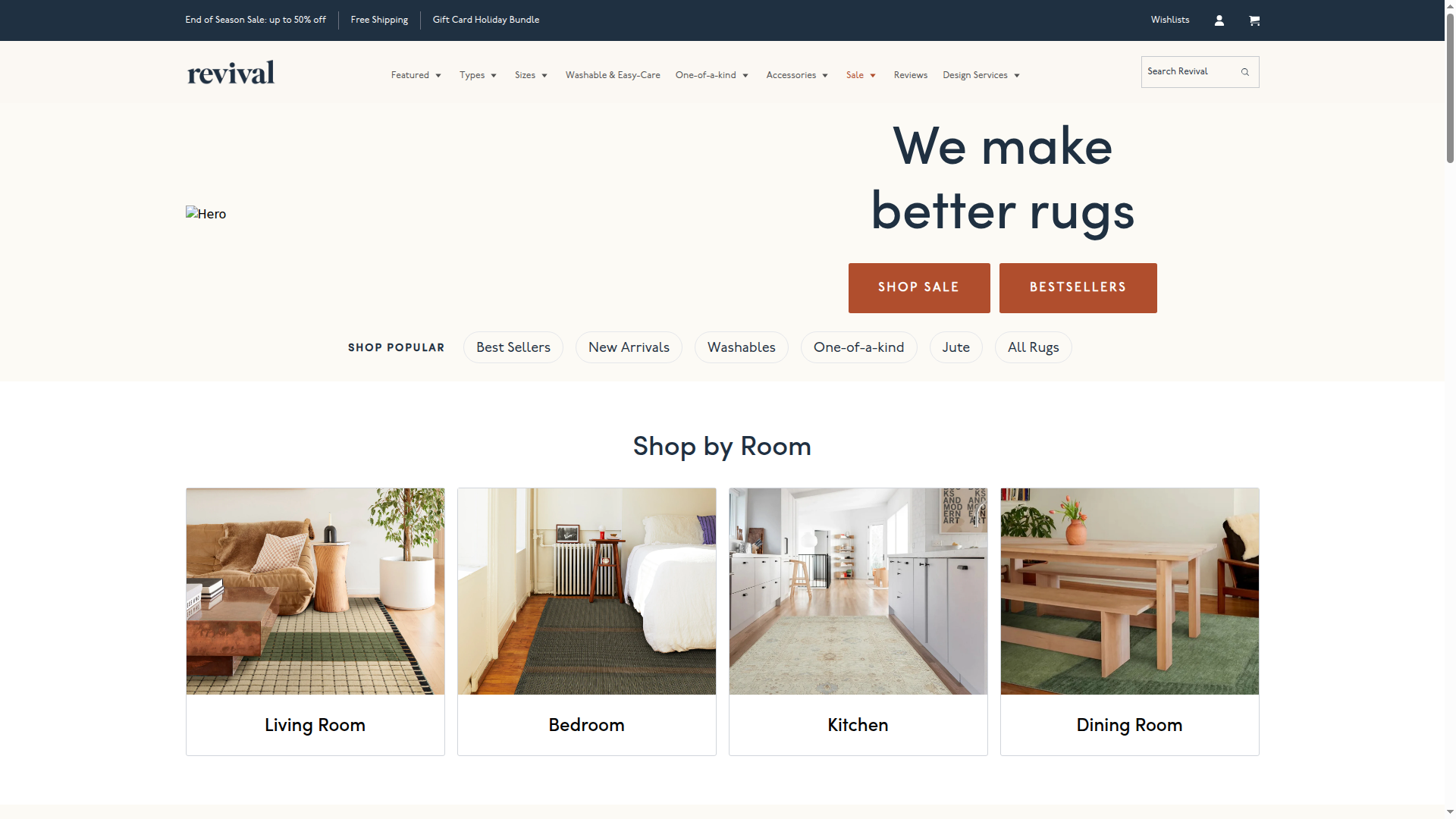Click the search magnifier icon
Screen dimensions: 1456x819
pyautogui.click(x=1245, y=71)
